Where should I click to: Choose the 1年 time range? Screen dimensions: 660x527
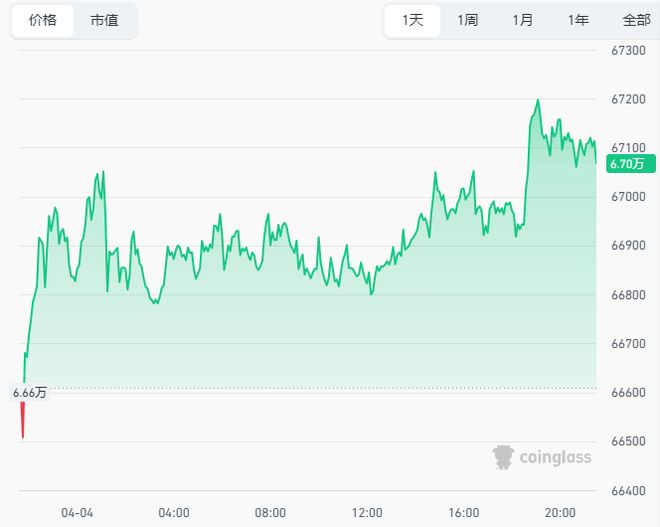[x=578, y=20]
